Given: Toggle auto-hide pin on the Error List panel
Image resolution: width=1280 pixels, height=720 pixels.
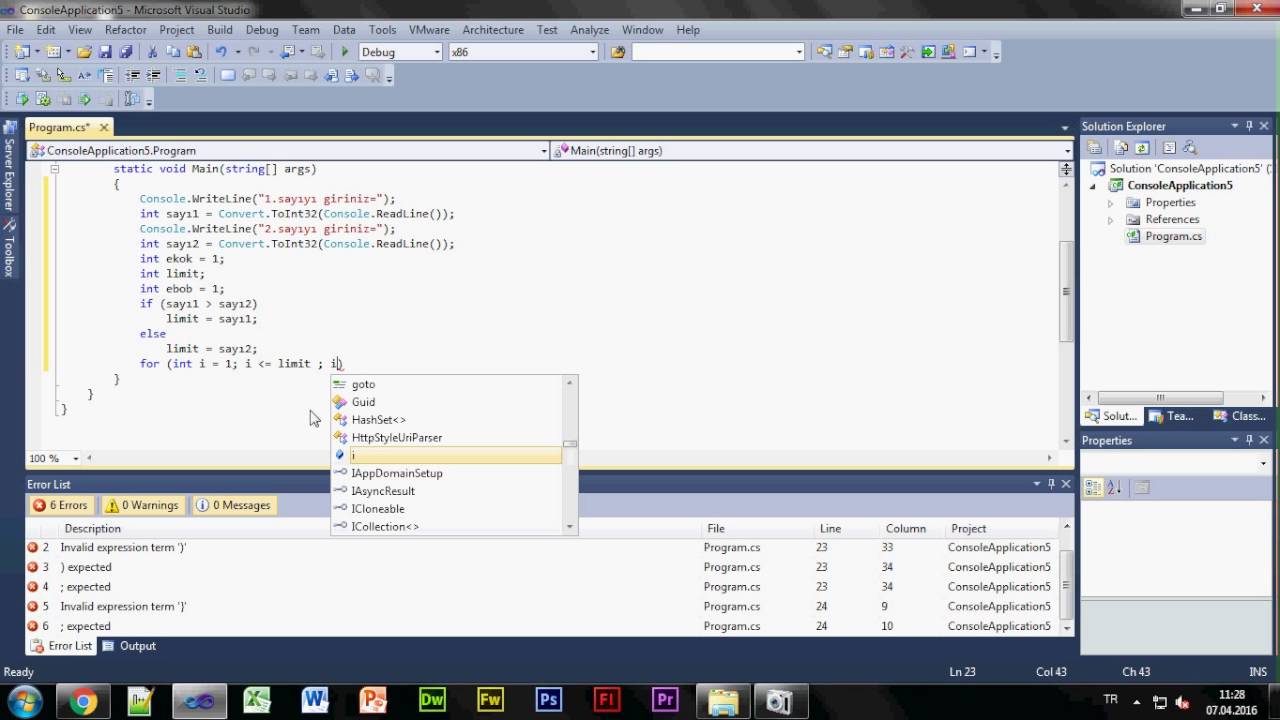Looking at the screenshot, I should 1051,484.
